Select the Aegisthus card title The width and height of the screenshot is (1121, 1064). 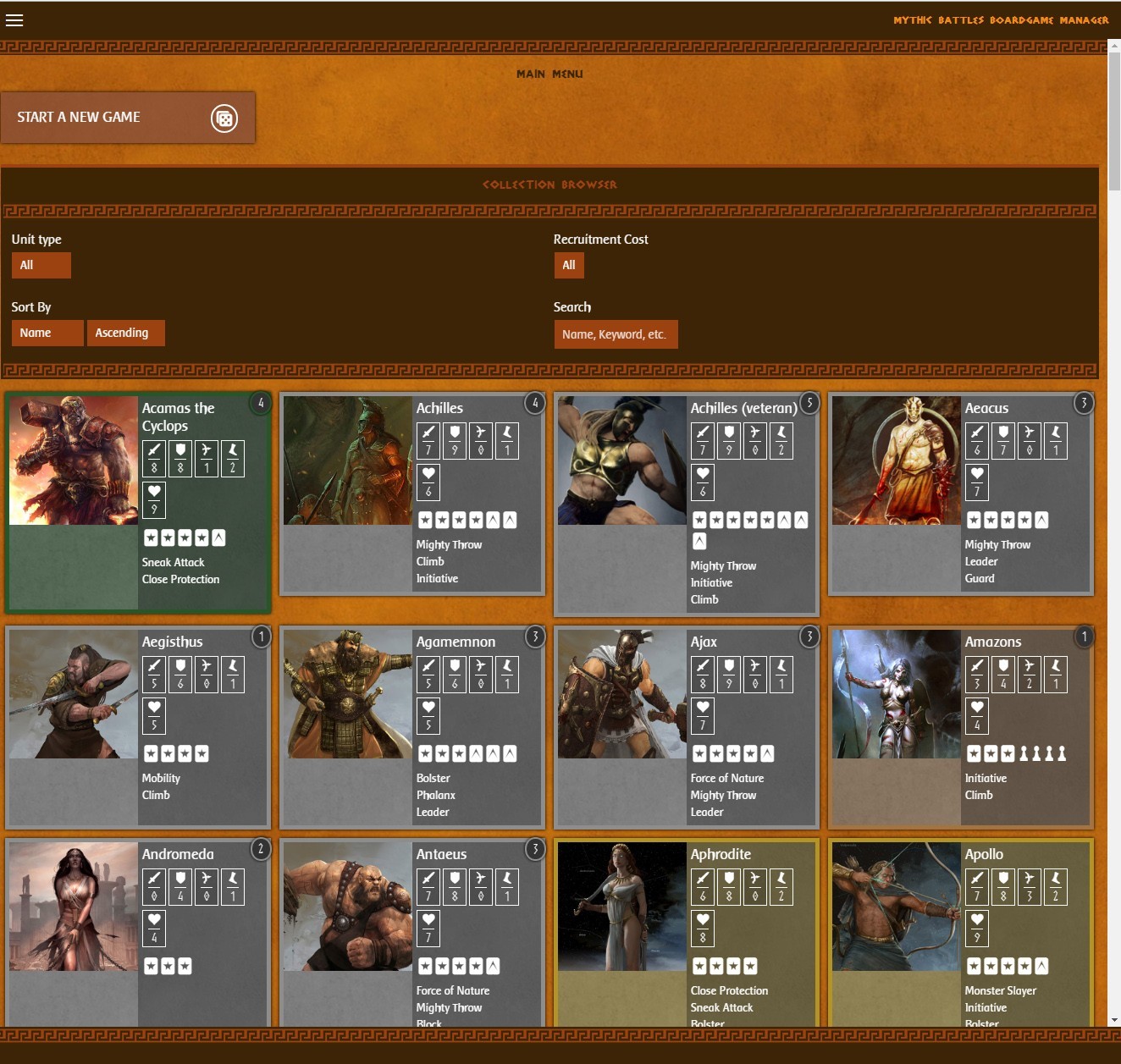(x=172, y=642)
